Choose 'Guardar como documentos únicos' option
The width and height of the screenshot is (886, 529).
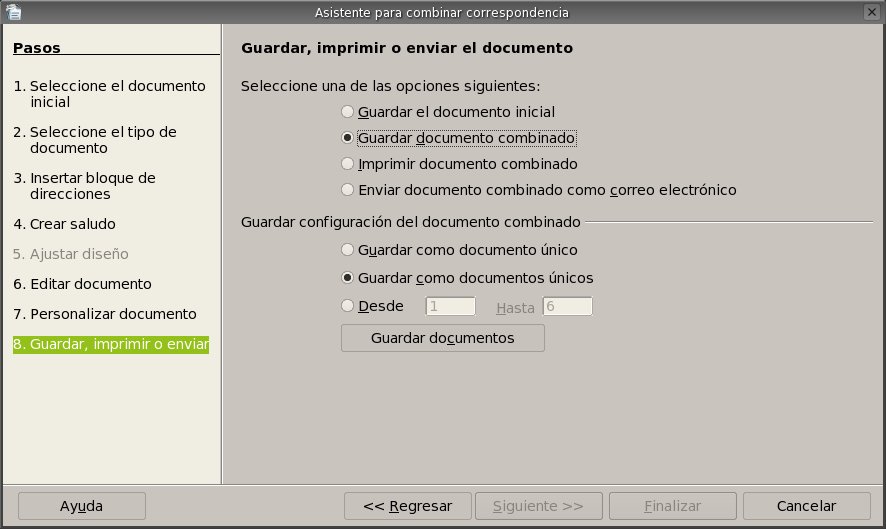347,278
